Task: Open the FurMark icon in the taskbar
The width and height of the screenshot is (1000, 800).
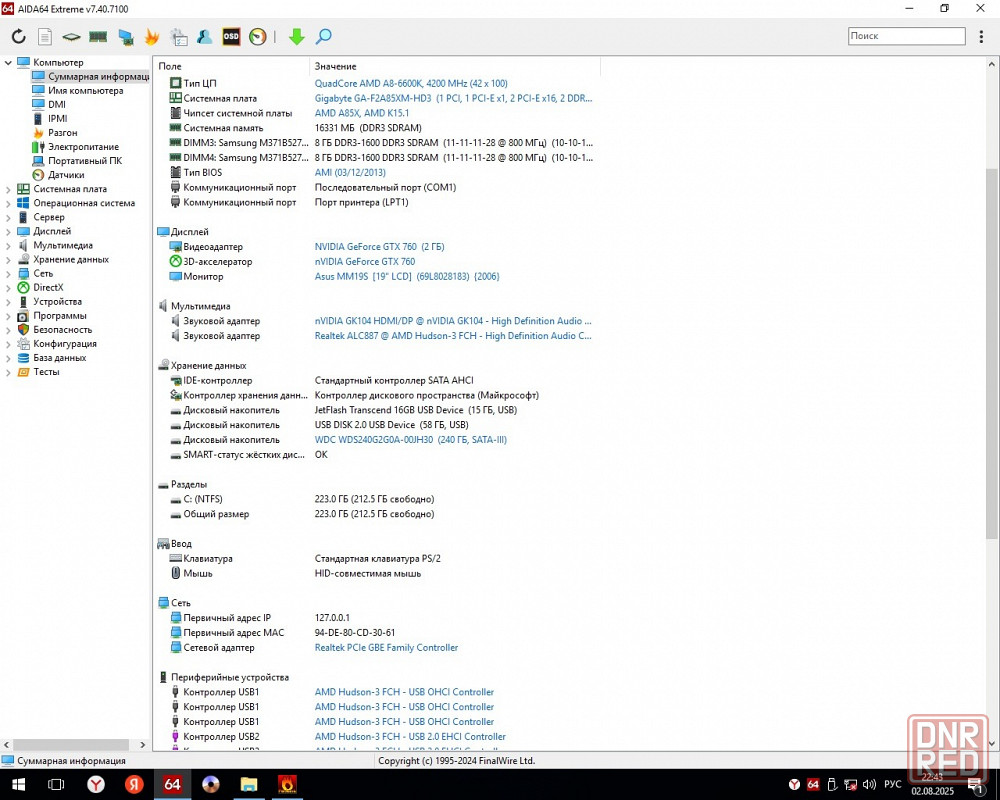Action: coord(287,784)
